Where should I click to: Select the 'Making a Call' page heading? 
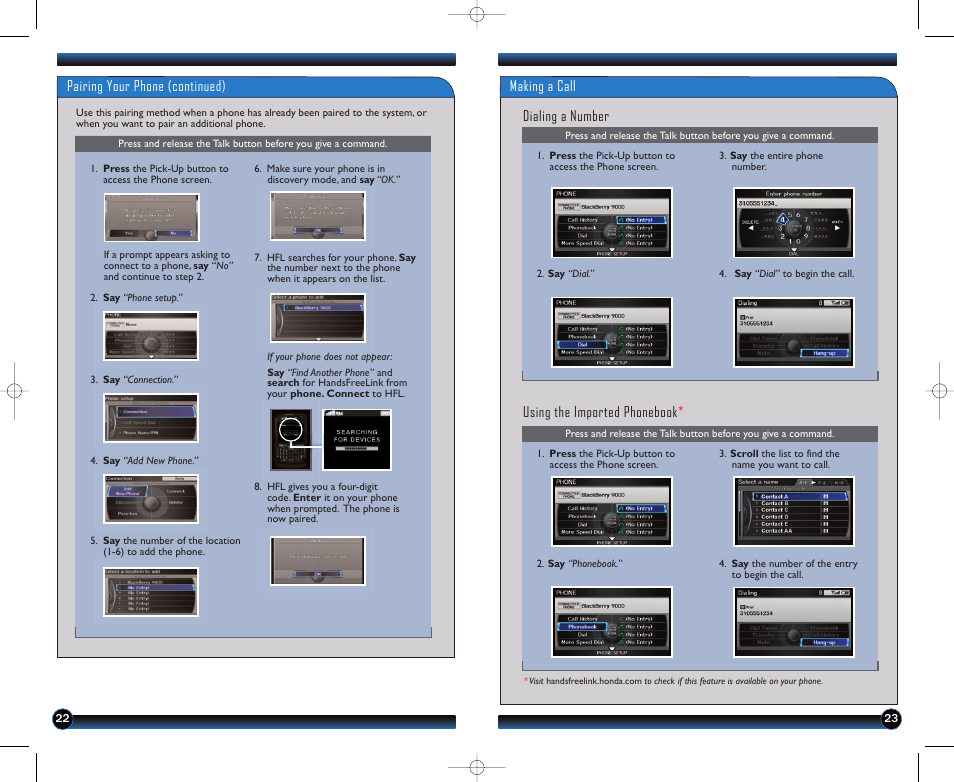pos(542,86)
